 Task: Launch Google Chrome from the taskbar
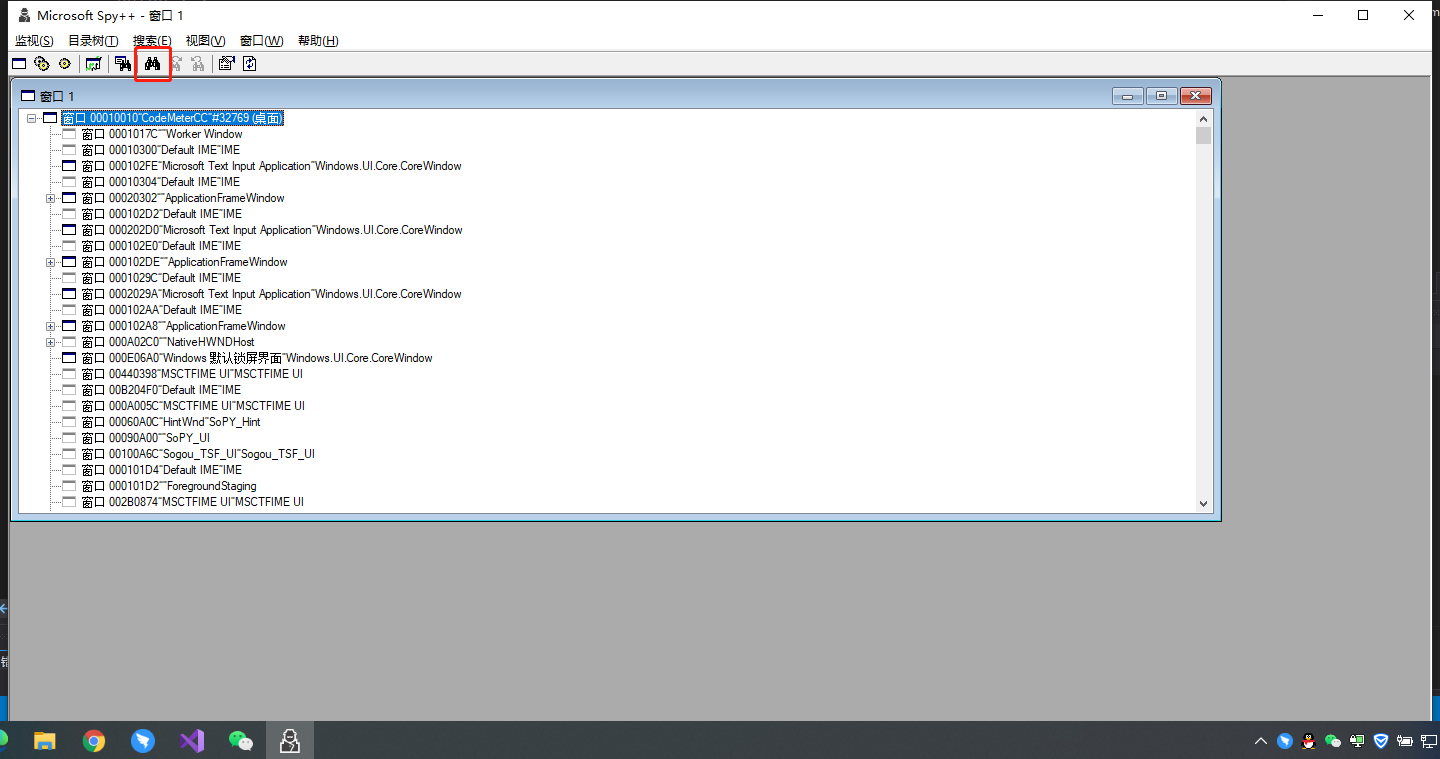coord(94,740)
